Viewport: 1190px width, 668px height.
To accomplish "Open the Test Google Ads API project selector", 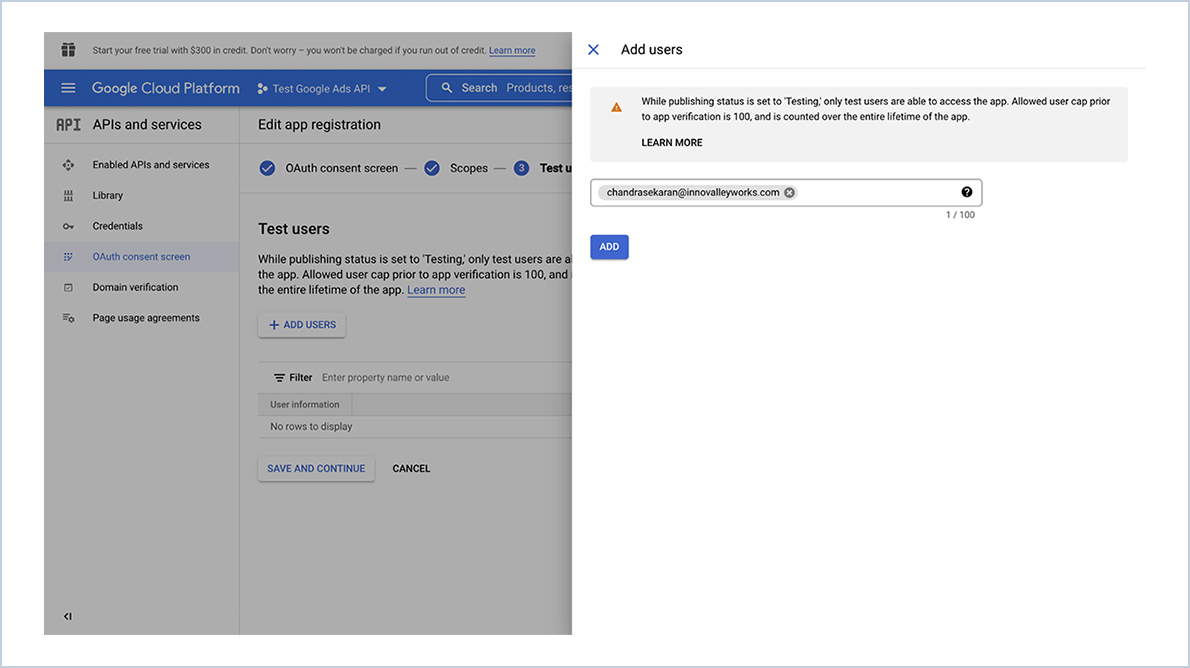I will pos(322,88).
